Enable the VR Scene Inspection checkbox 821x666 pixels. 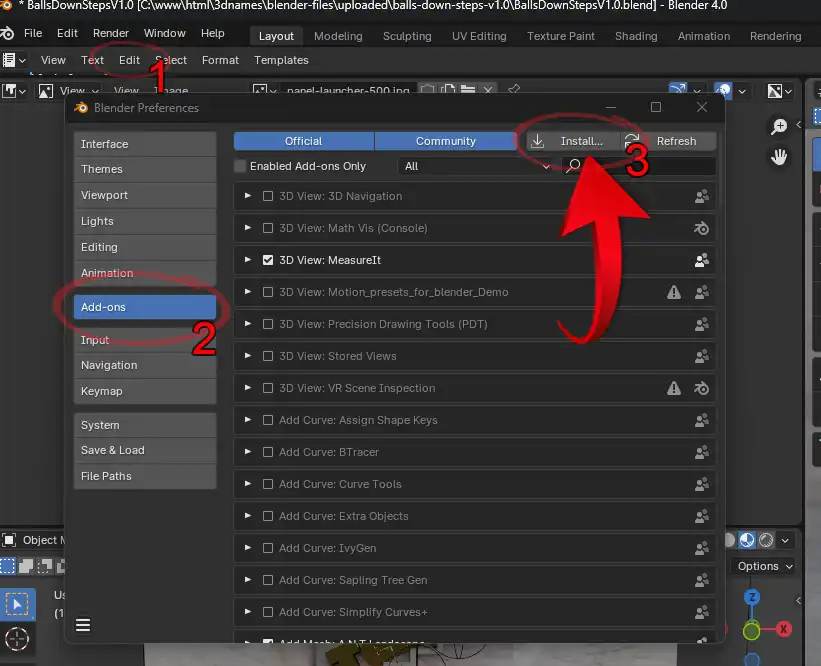coord(268,388)
